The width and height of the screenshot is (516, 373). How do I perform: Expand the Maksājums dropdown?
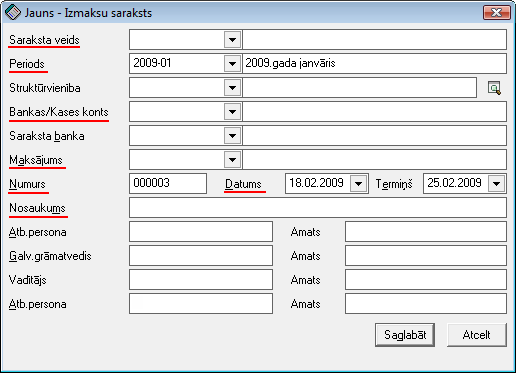pos(232,160)
